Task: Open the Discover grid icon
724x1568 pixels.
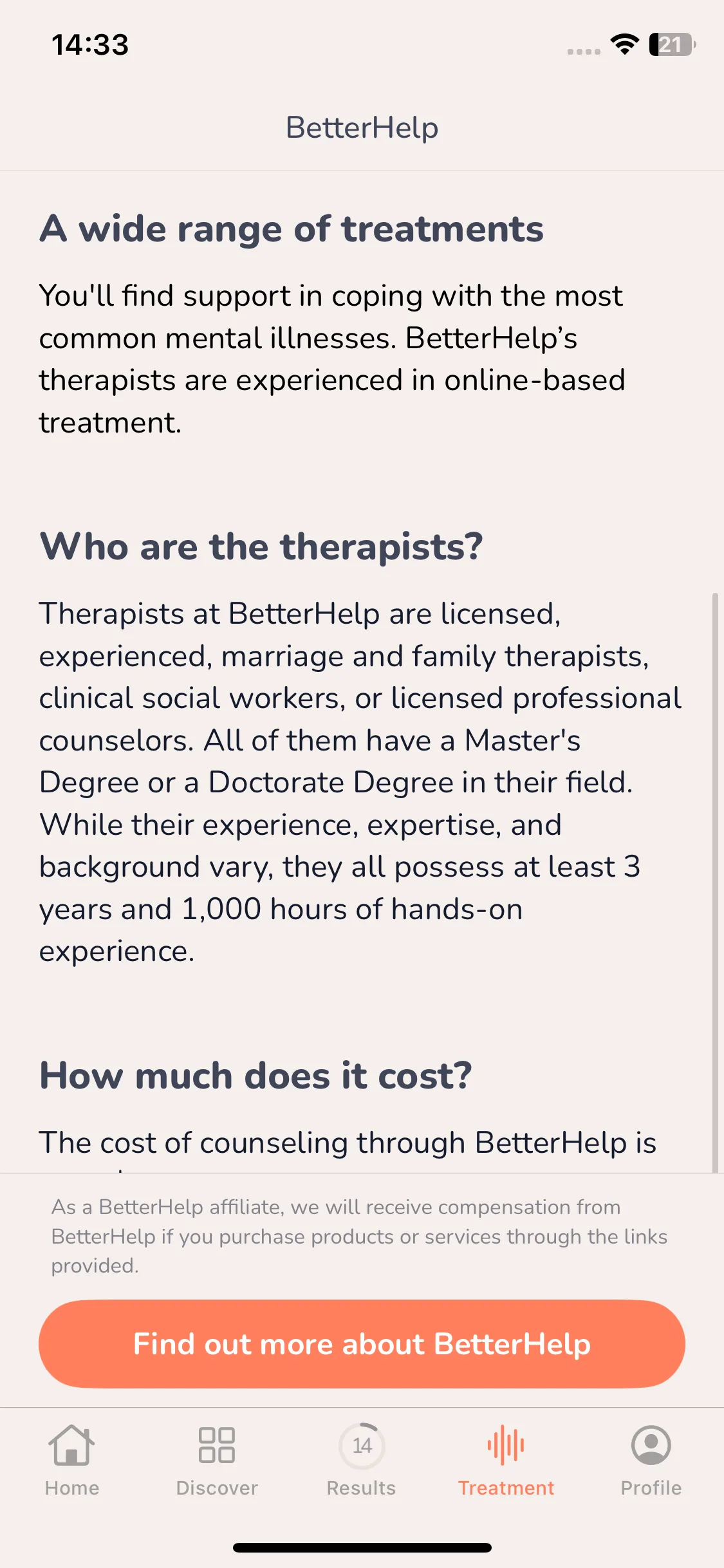Action: pyautogui.click(x=217, y=1445)
